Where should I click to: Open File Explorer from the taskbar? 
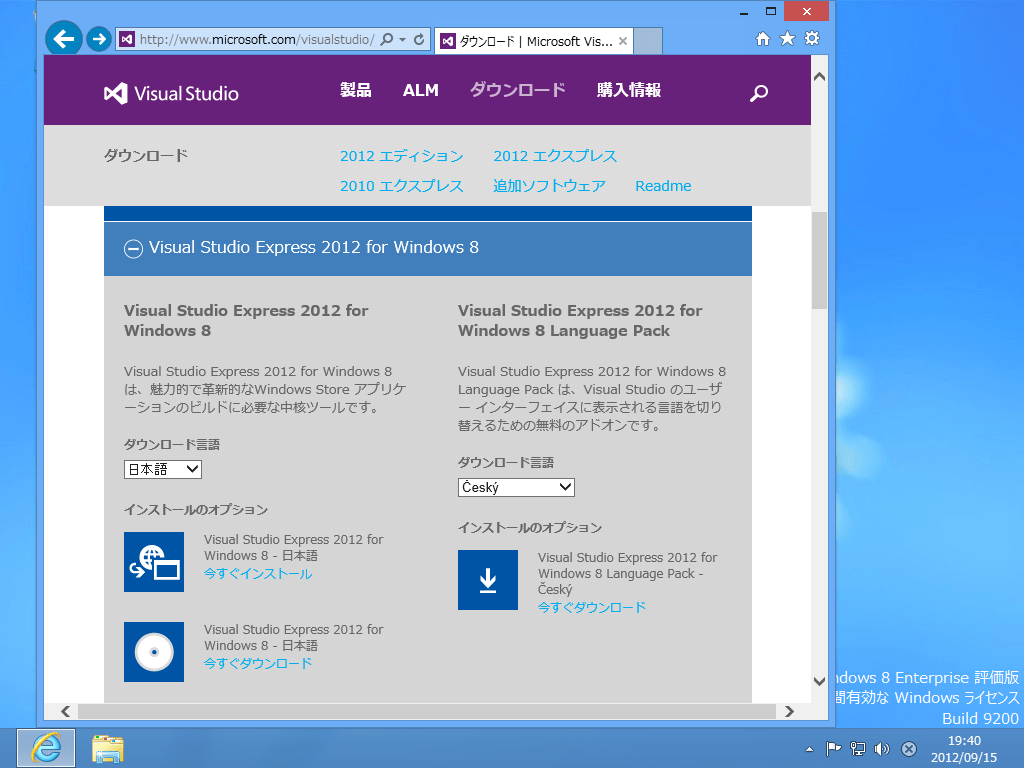tap(108, 748)
